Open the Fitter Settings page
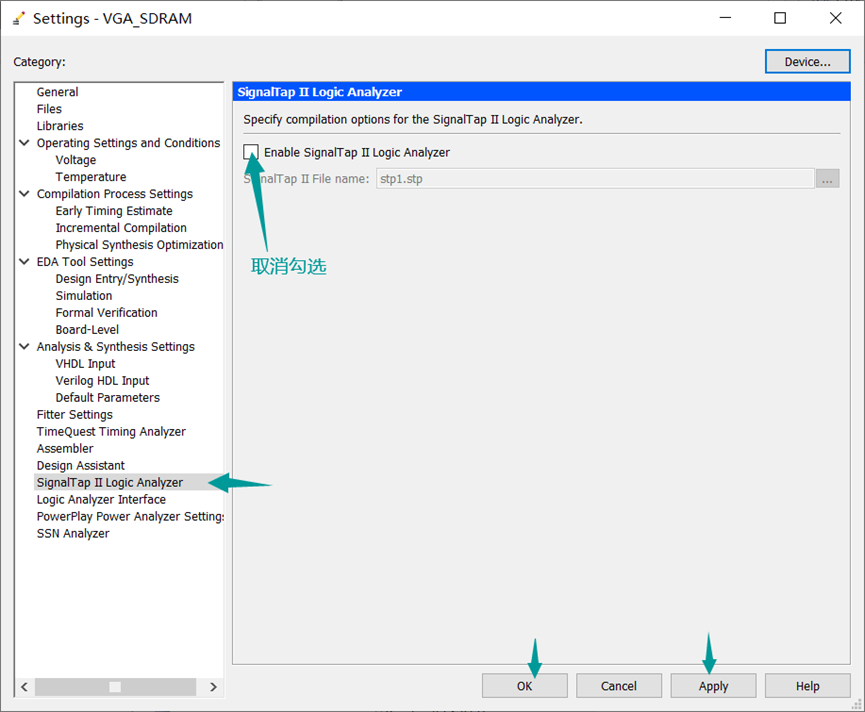Screen dimensions: 865x712 (x=74, y=414)
